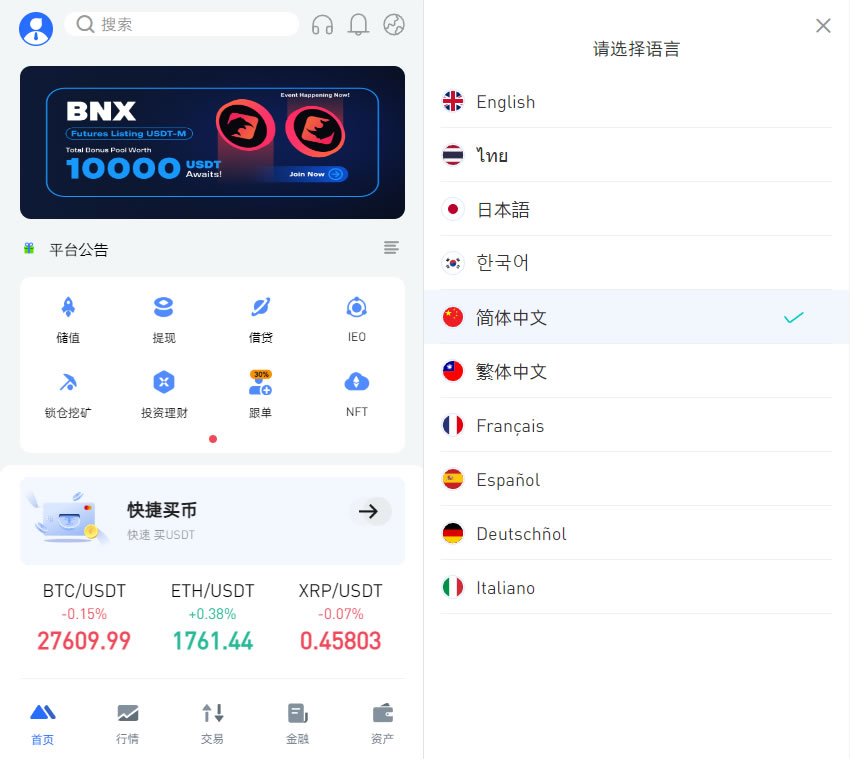Select ไทย Thai language option
The width and height of the screenshot is (850, 759).
636,155
